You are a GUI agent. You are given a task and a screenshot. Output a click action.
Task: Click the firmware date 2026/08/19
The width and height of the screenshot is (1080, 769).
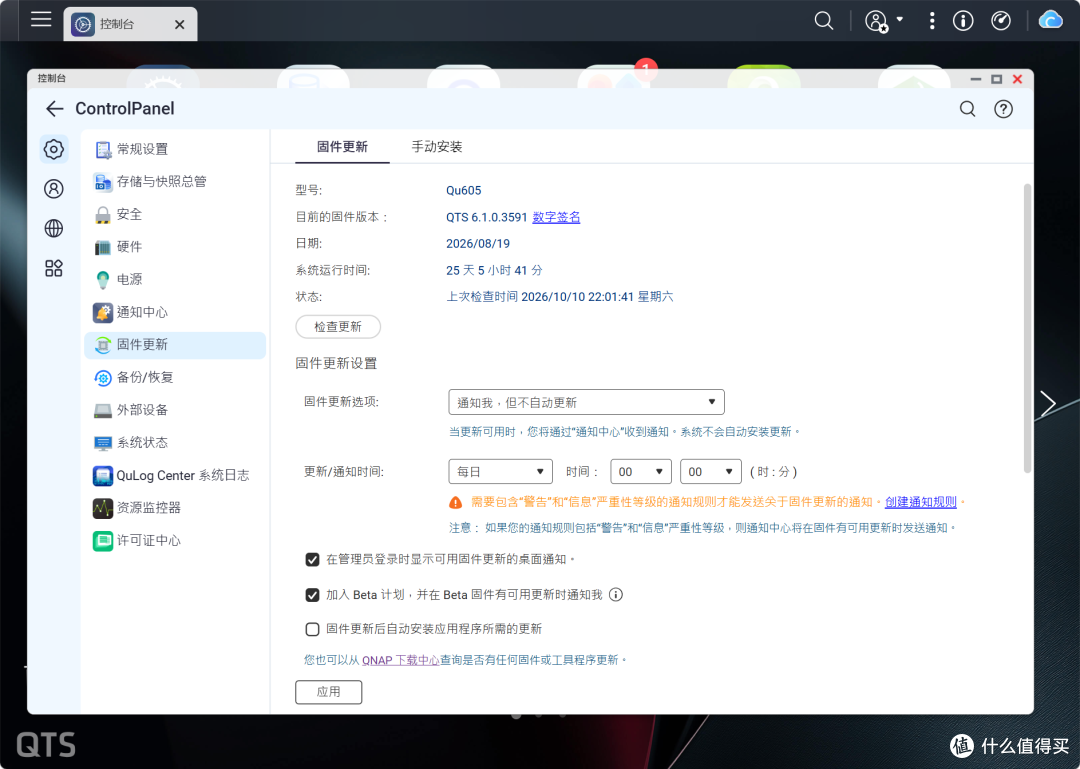(x=478, y=243)
